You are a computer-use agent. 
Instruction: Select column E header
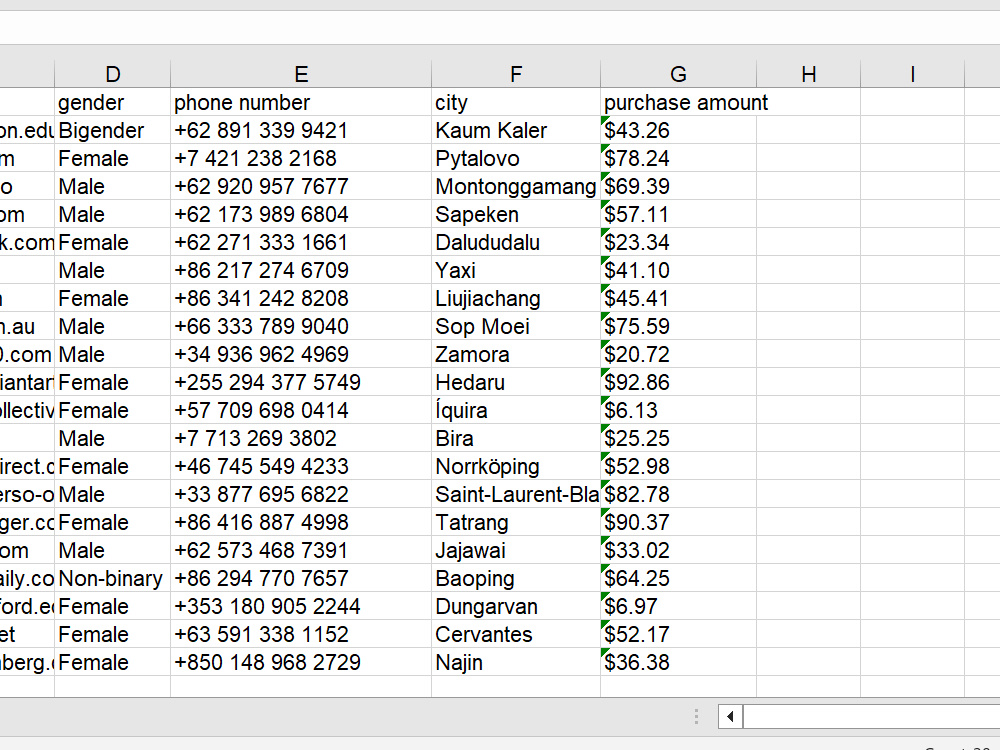coord(301,74)
